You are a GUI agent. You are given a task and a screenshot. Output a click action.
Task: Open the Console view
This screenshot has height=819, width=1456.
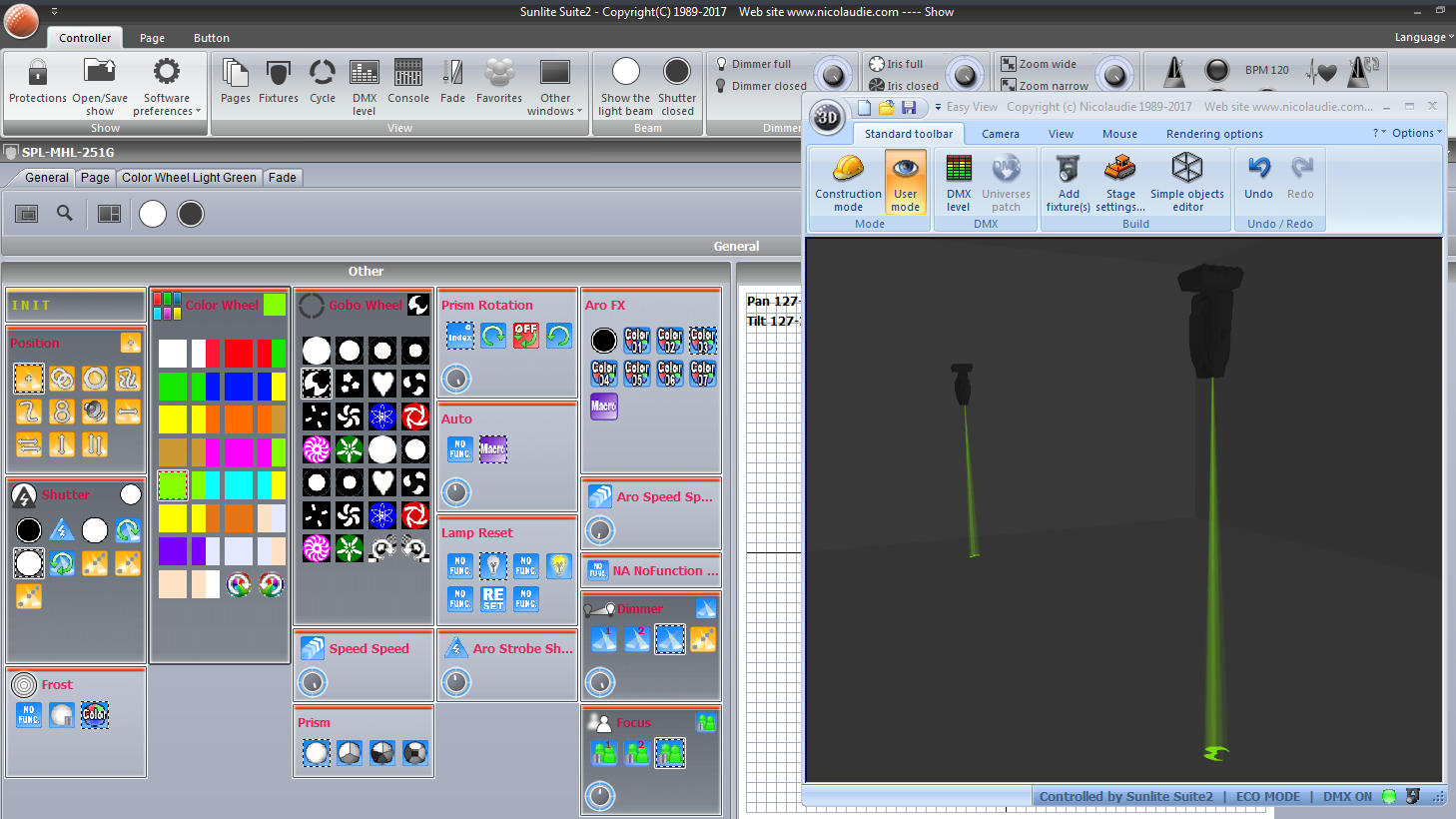(408, 81)
